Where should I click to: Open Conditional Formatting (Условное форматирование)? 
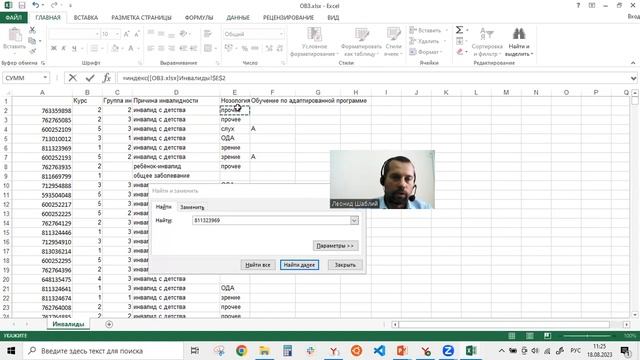click(314, 42)
